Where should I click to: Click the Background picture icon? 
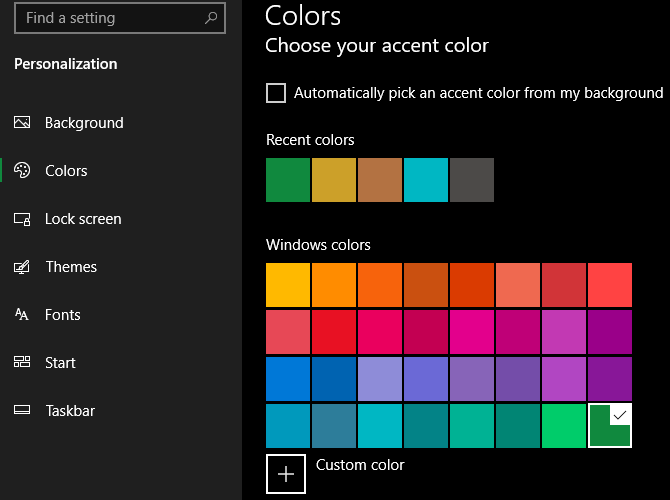pyautogui.click(x=22, y=123)
